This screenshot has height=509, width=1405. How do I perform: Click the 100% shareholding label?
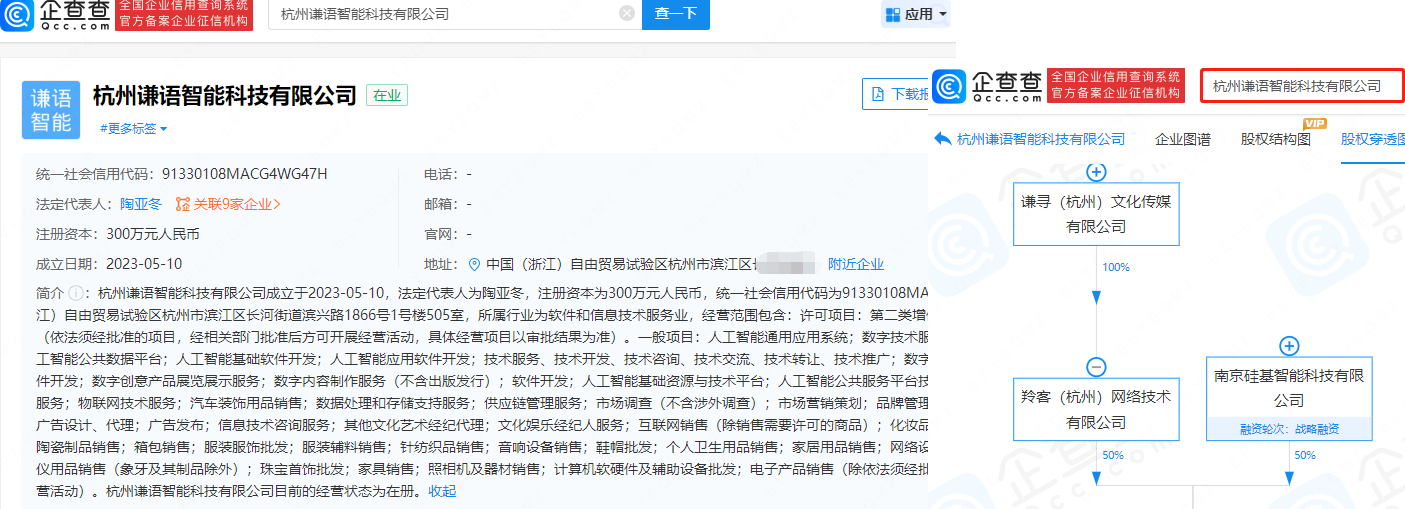[1116, 267]
